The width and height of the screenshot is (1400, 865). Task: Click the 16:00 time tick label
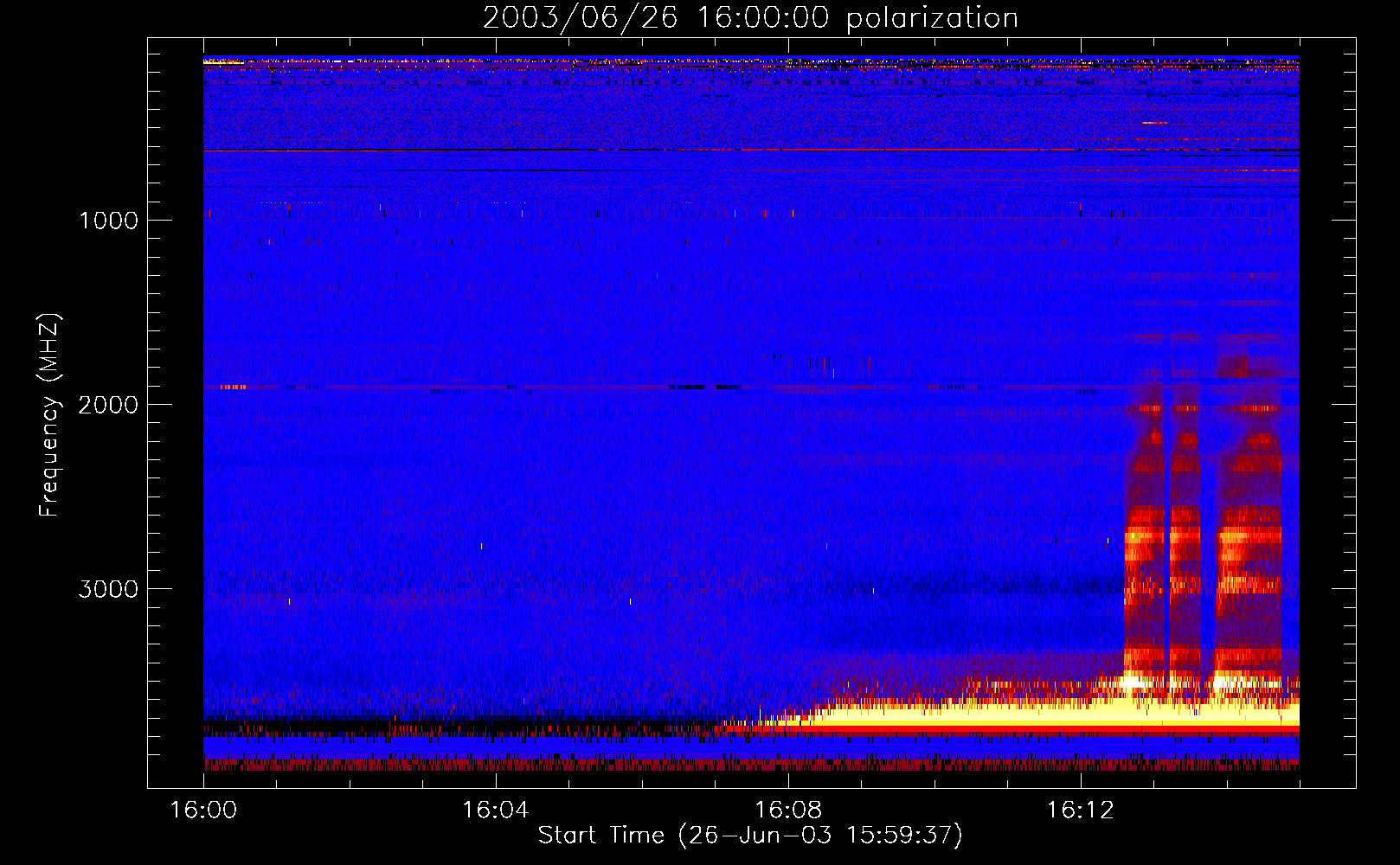click(203, 811)
